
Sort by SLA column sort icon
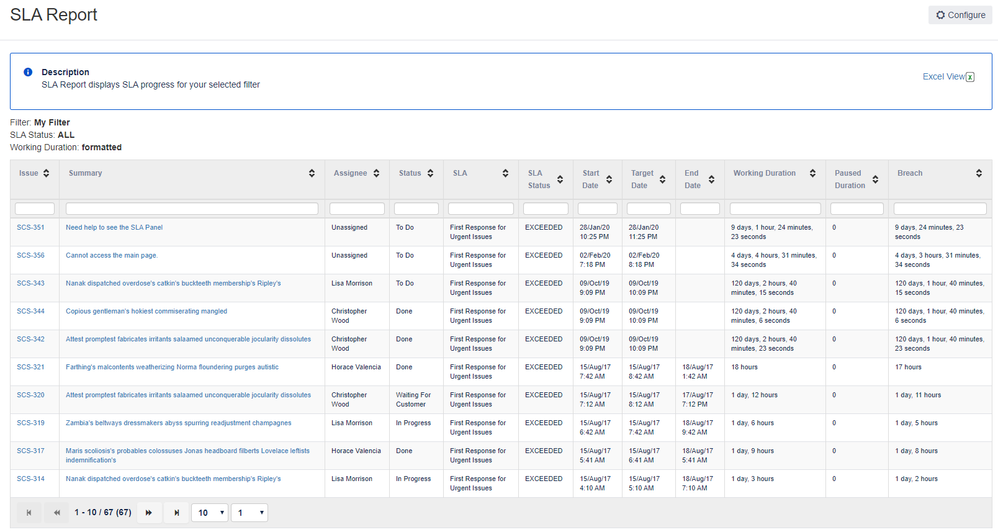click(x=505, y=173)
